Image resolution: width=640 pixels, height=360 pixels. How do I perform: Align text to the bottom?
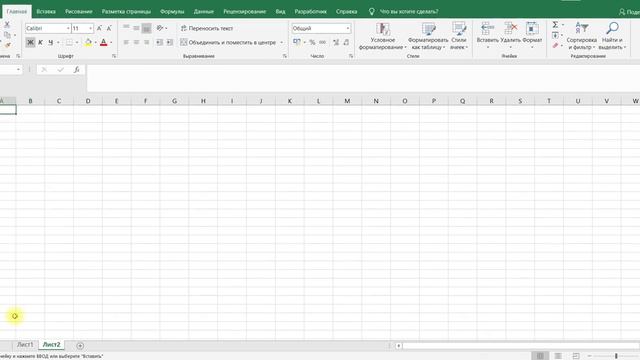(x=147, y=28)
